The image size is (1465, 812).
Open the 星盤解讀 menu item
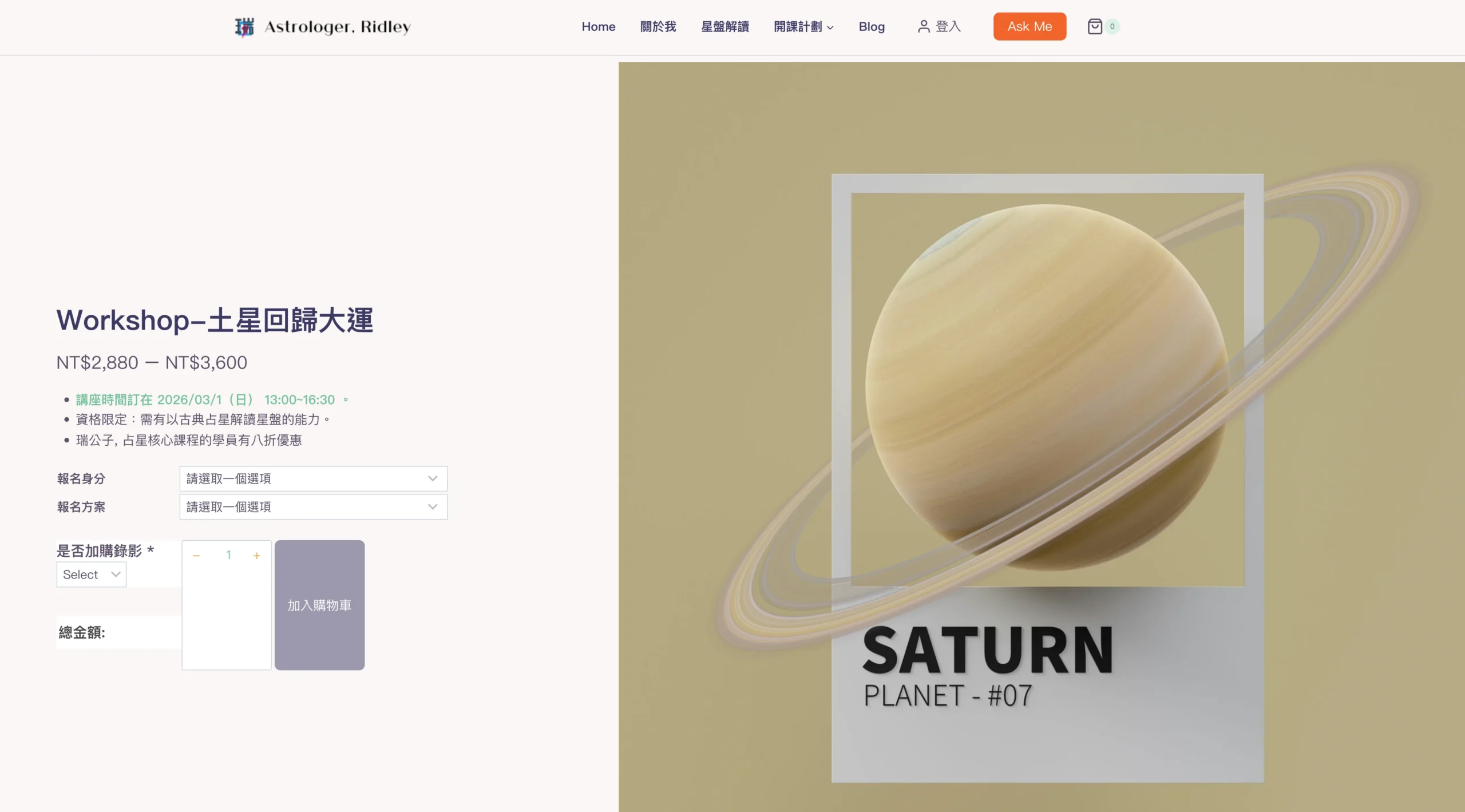tap(725, 26)
